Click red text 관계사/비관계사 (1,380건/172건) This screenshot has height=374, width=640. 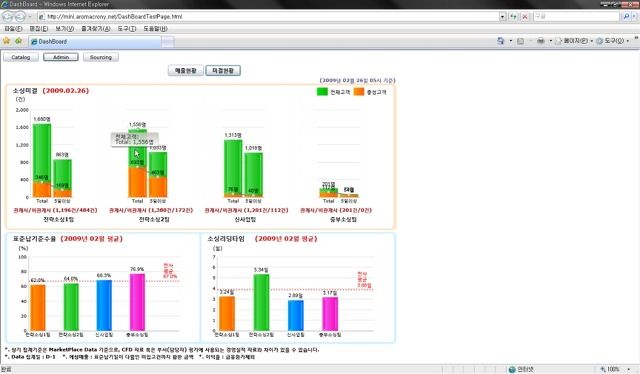151,210
